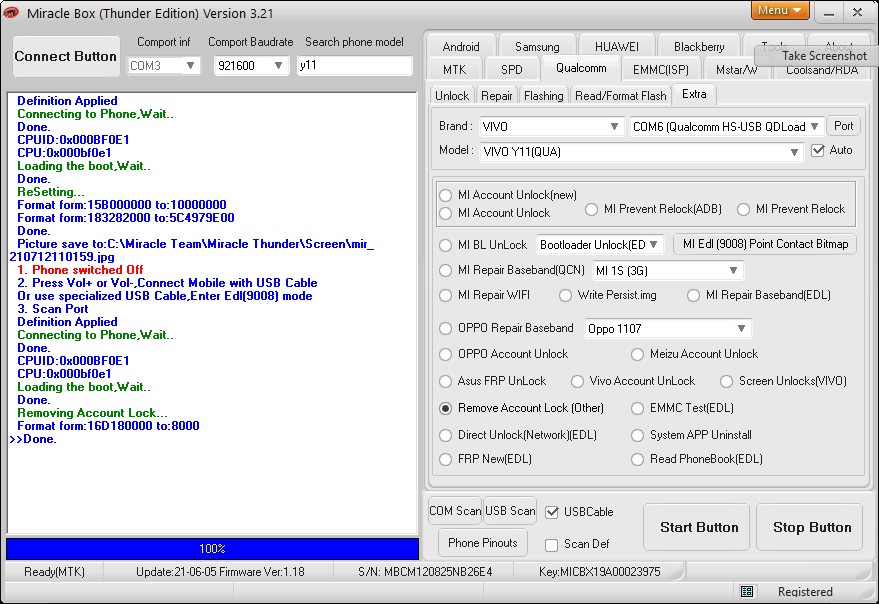Viewport: 879px width, 604px height.
Task: Choose the MI BL UnLock option
Action: pyautogui.click(x=446, y=246)
